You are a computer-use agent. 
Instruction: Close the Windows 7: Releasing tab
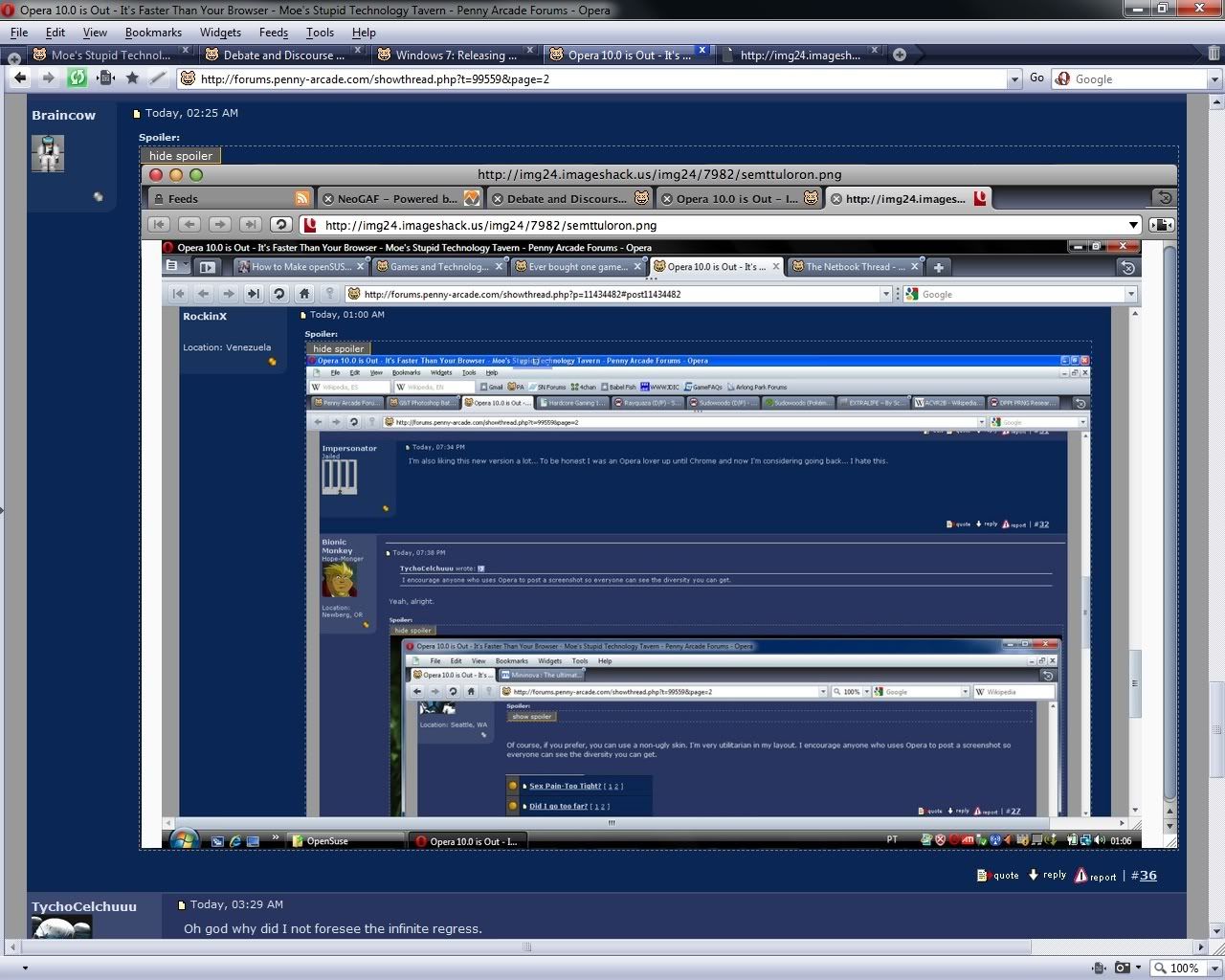(x=529, y=50)
